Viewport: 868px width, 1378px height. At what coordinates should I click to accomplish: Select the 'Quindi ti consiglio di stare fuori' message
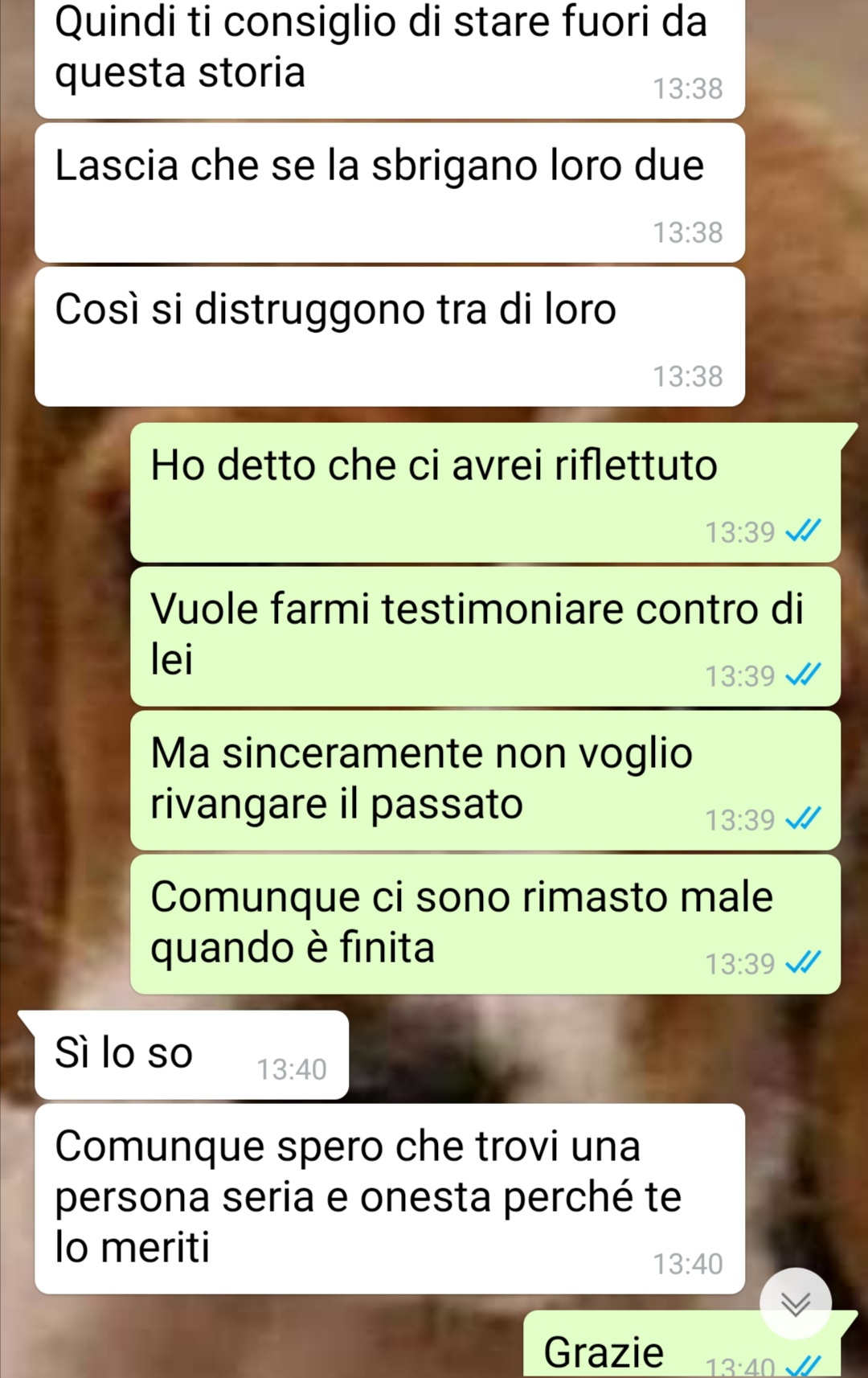point(390,58)
